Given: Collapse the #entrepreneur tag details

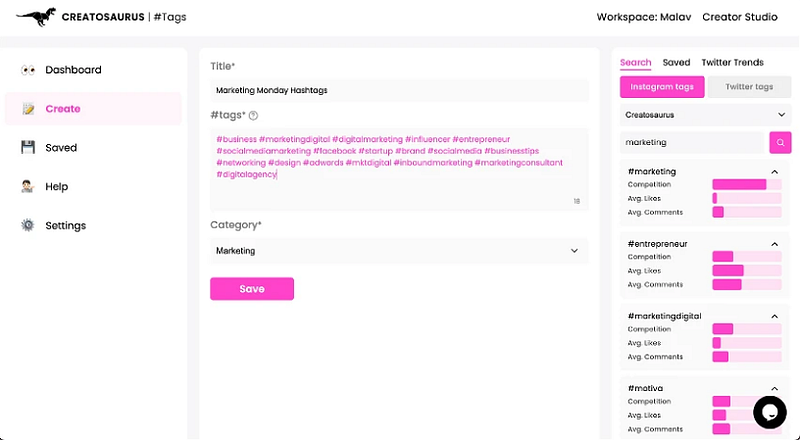Looking at the screenshot, I should (774, 244).
